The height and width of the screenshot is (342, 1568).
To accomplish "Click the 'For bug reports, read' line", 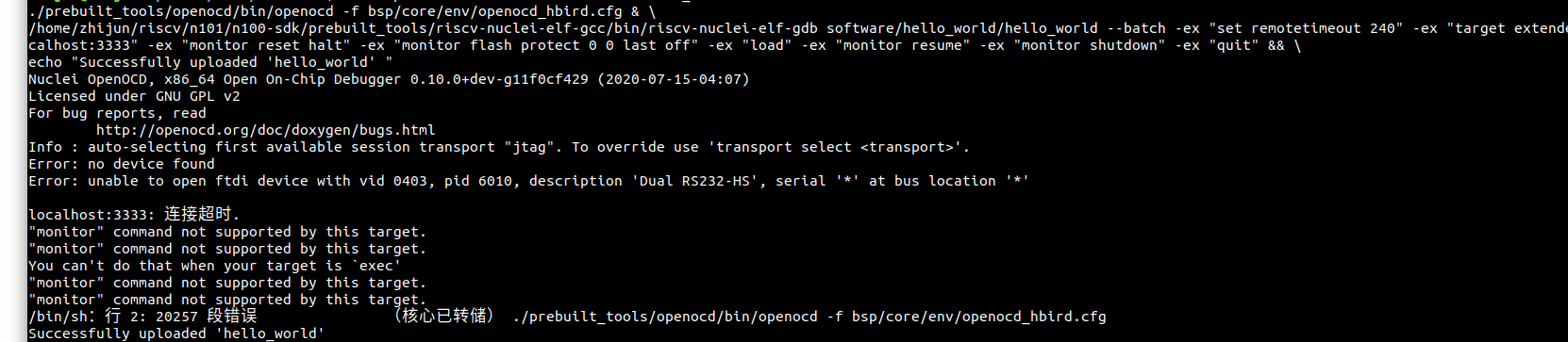I will (x=117, y=113).
